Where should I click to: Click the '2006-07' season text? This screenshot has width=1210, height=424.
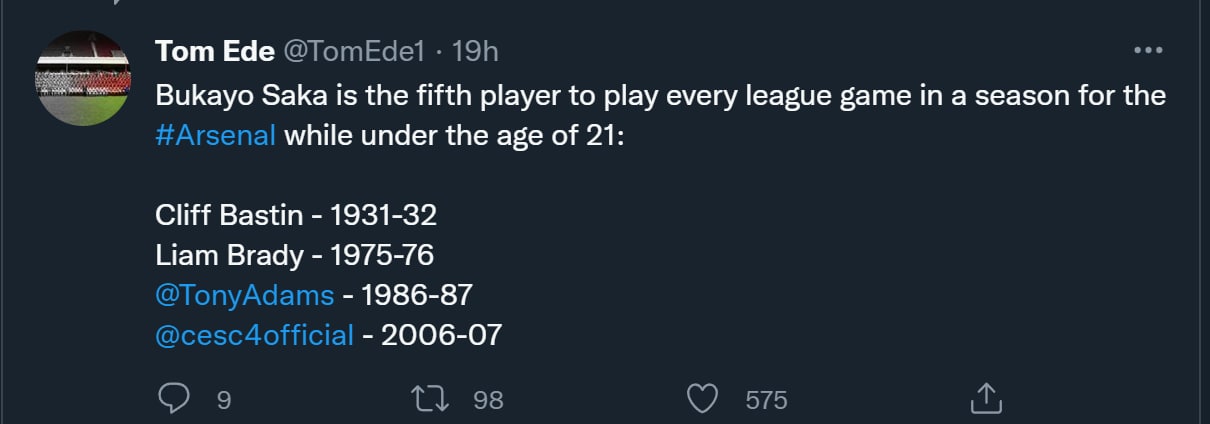coord(441,334)
